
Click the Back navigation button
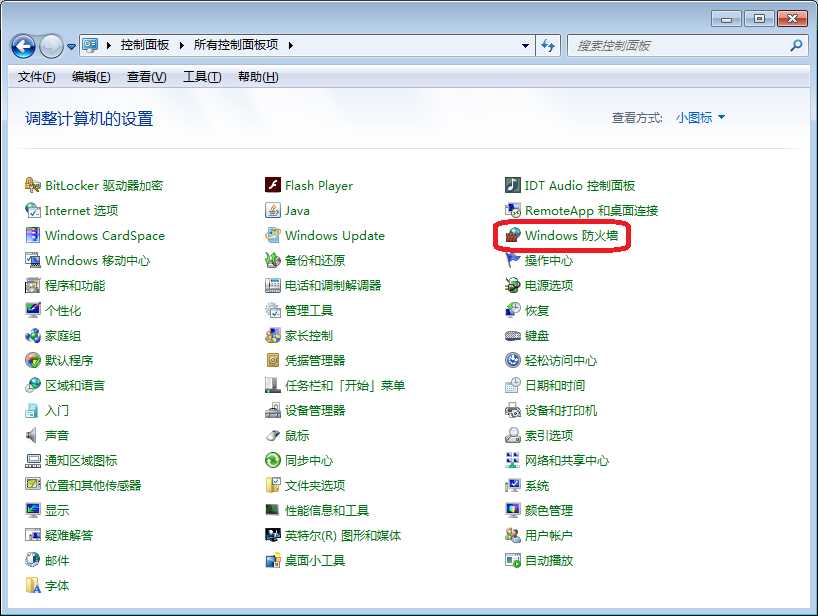23,46
